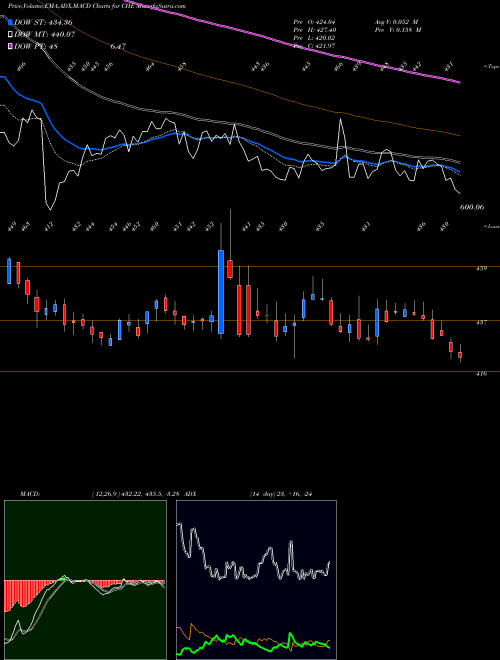Click the MACD values '(12,26,9) 432.22, 435.5, -3.28'

pyautogui.click(x=135, y=494)
